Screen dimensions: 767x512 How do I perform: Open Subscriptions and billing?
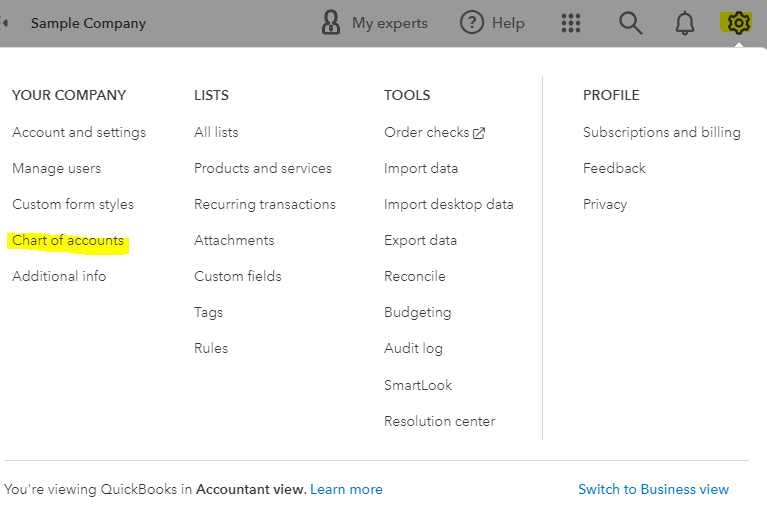click(x=661, y=133)
